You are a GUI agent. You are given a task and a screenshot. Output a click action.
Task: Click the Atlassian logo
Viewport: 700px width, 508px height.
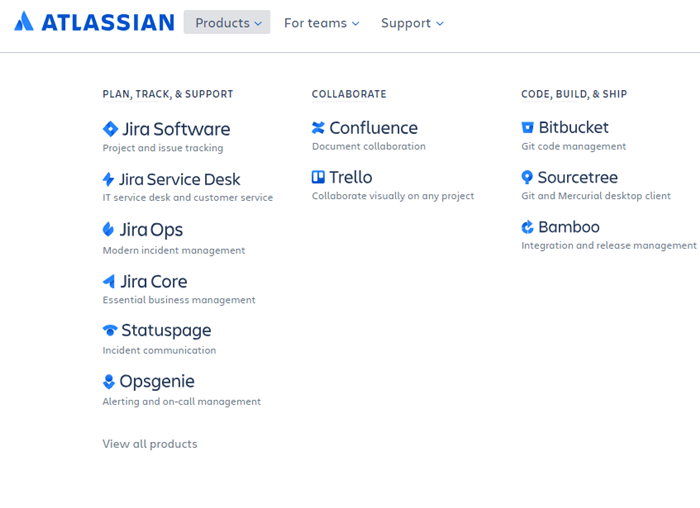(94, 22)
